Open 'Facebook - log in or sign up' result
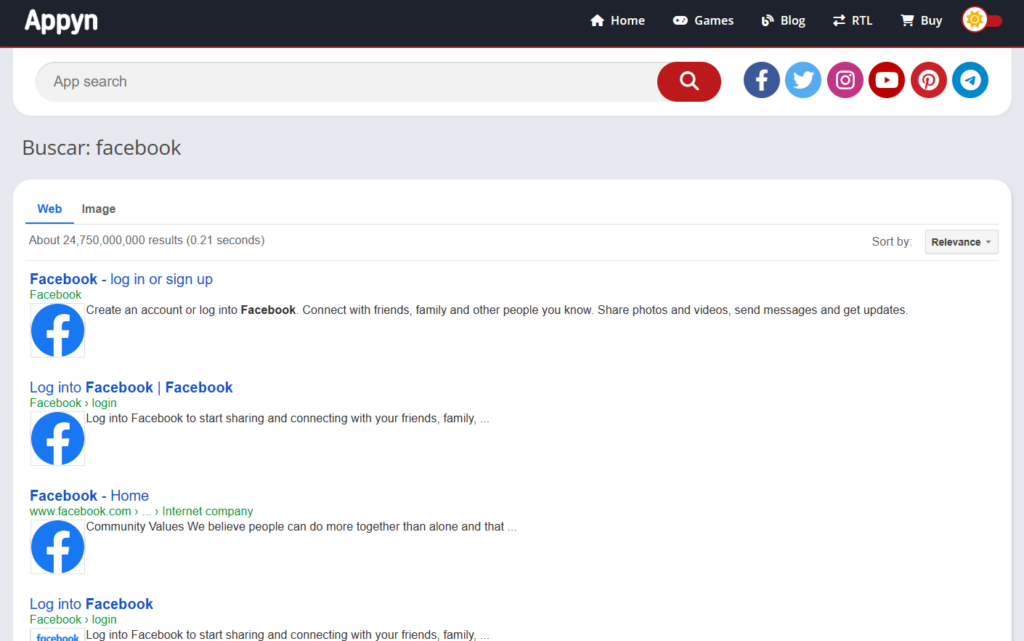Image resolution: width=1024 pixels, height=641 pixels. click(120, 279)
